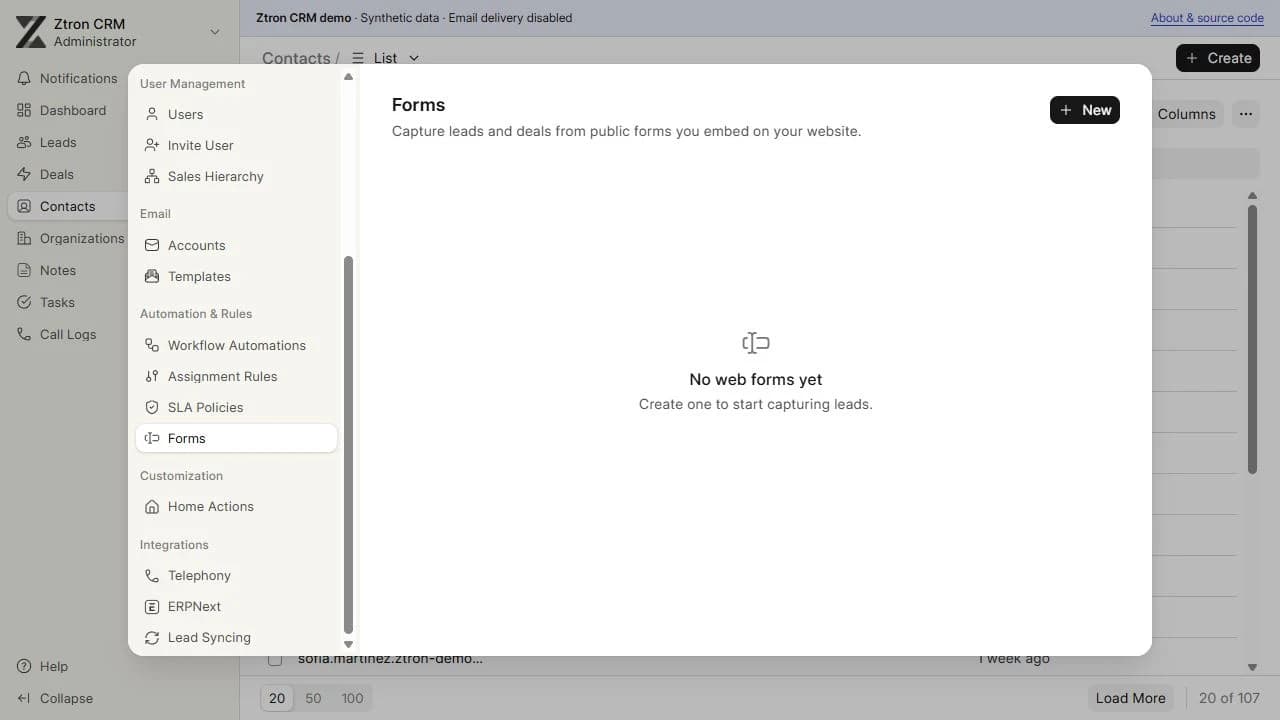This screenshot has height=720, width=1280.
Task: Open the About & source code link
Action: tap(1207, 18)
